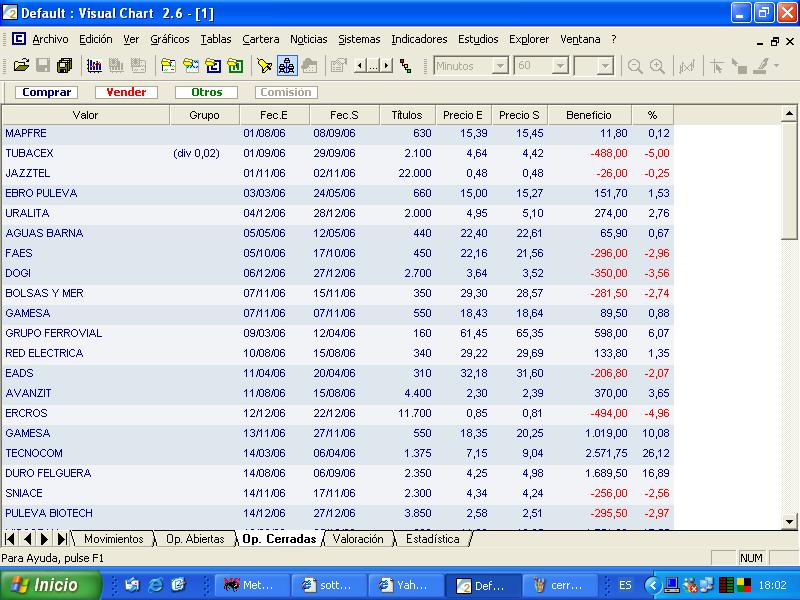
Task: Click the green square folder icon
Action: pyautogui.click(x=235, y=66)
